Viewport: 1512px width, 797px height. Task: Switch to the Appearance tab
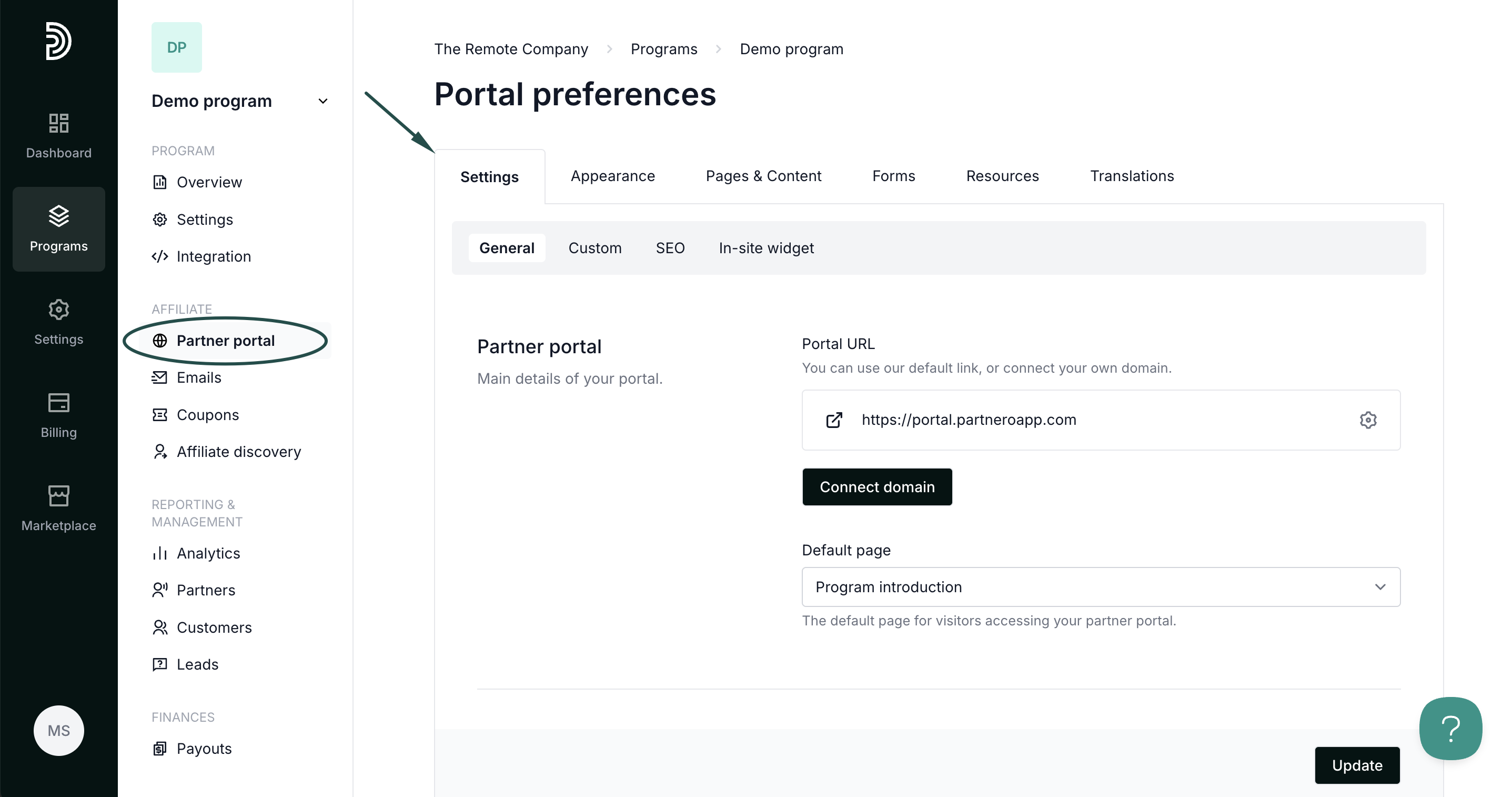pos(612,176)
